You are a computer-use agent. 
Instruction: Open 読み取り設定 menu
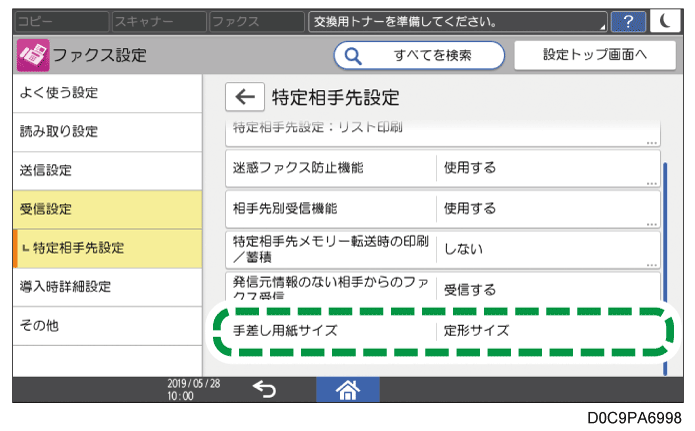click(x=107, y=132)
